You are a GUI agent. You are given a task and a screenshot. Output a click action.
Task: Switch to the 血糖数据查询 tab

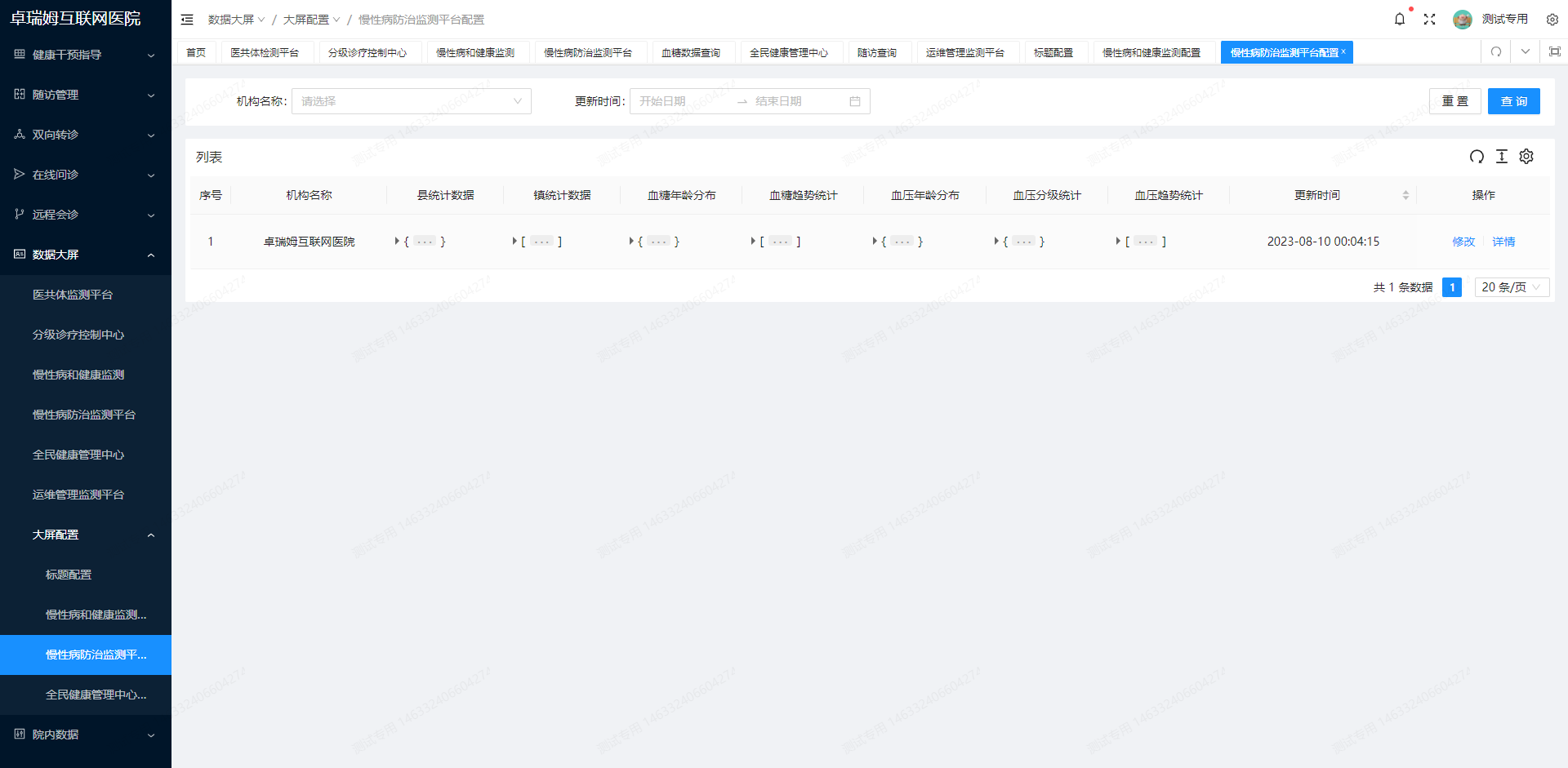point(690,51)
